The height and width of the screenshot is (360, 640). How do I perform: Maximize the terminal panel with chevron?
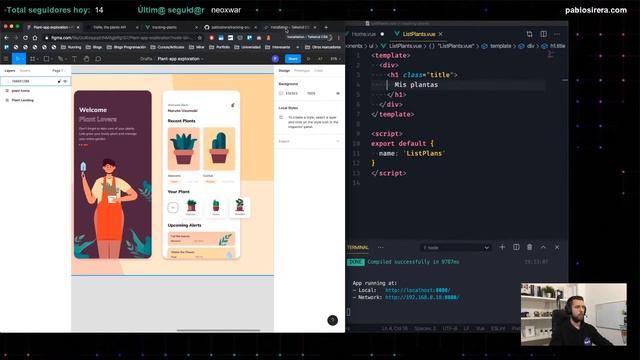pyautogui.click(x=543, y=247)
